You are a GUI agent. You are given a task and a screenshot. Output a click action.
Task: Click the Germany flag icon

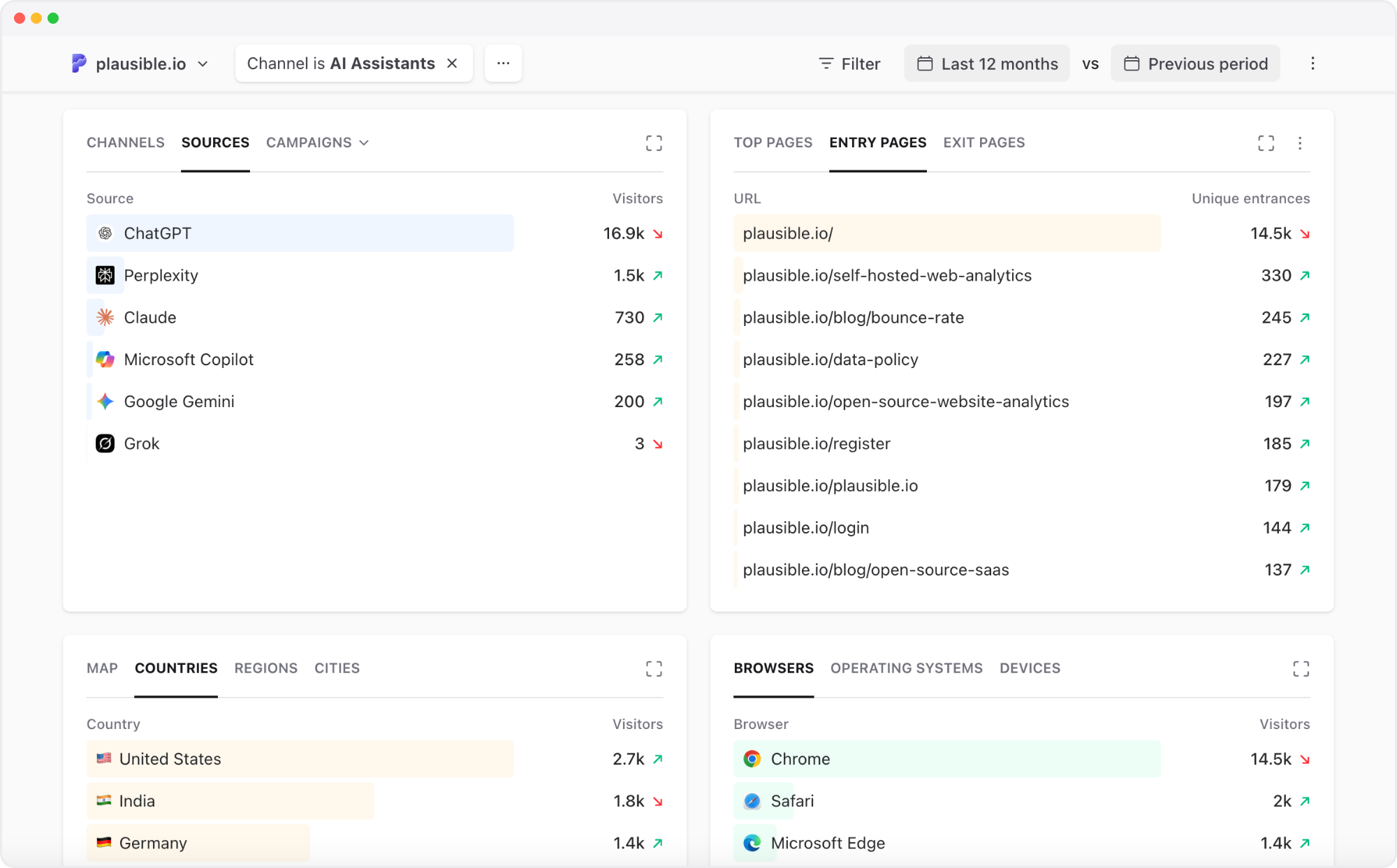click(x=104, y=842)
